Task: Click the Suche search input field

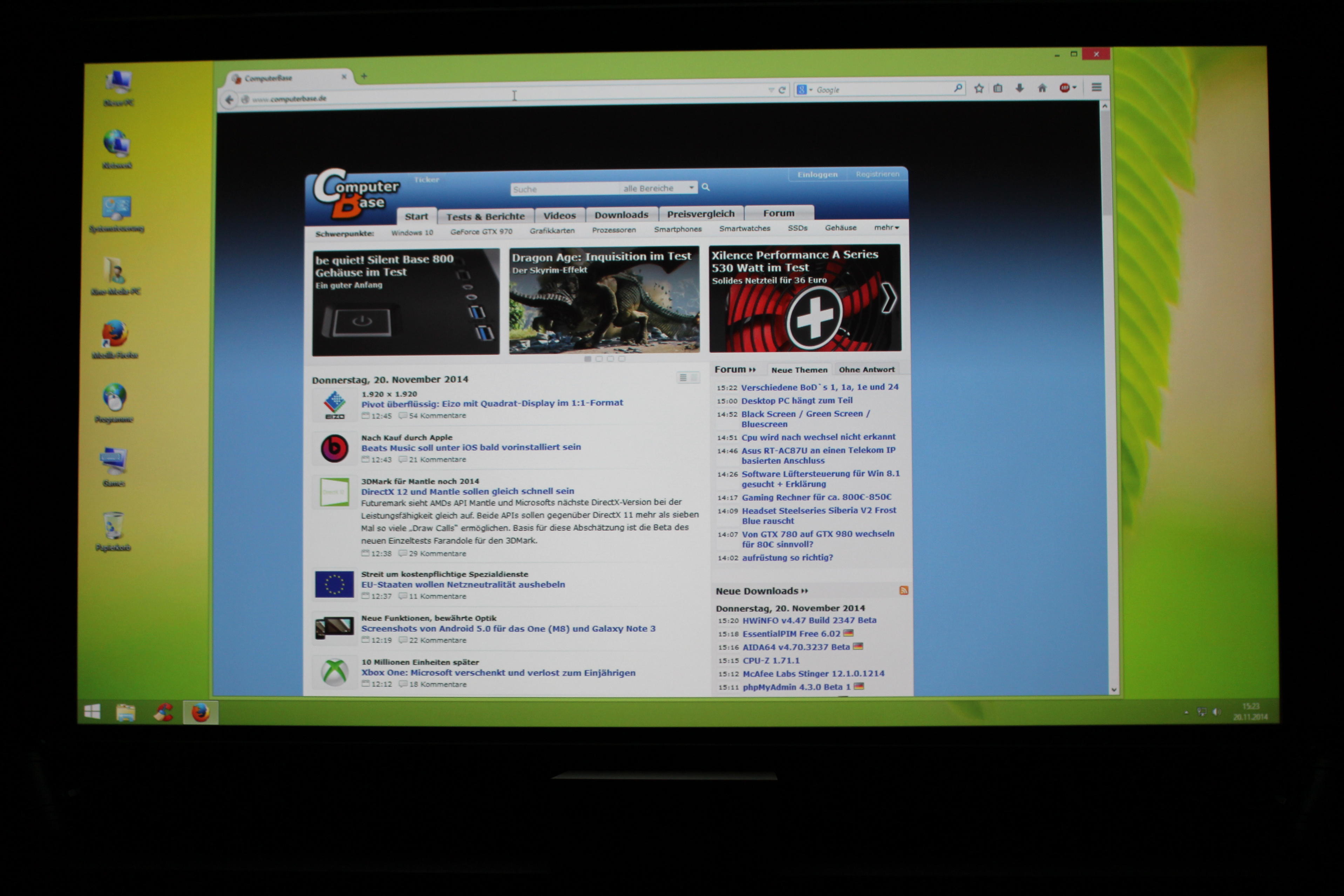Action: (x=563, y=189)
